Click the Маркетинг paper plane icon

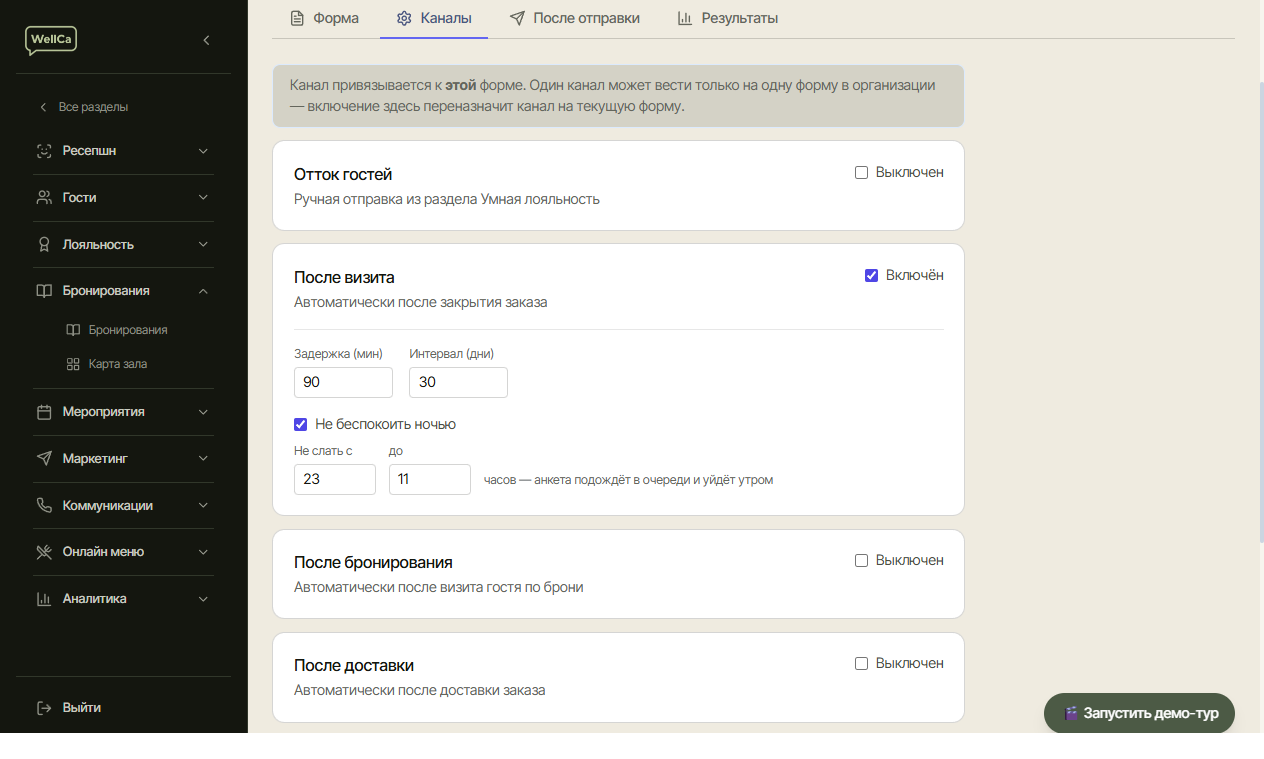tap(44, 459)
